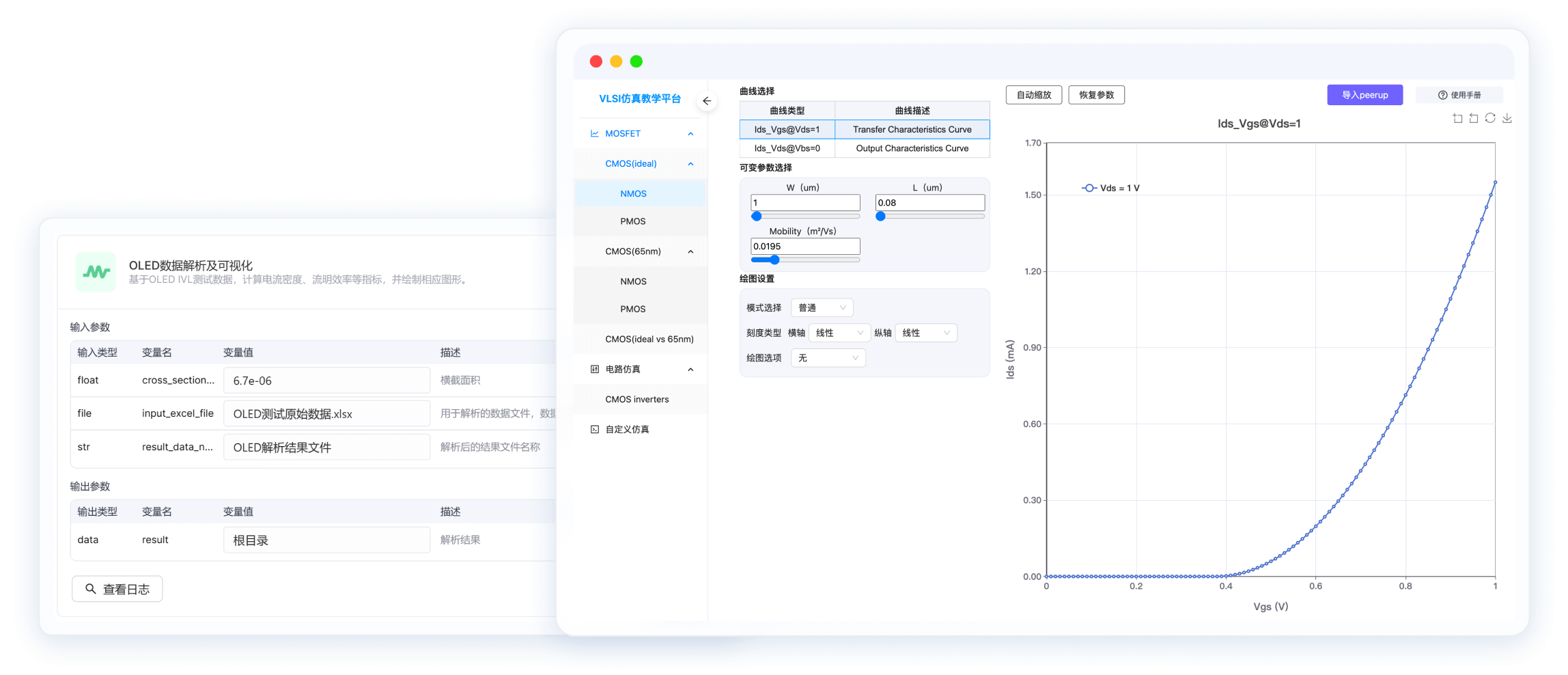Collapse the CMOS(65nm) submenu
Viewport: 1568px width, 675px height.
click(x=690, y=252)
